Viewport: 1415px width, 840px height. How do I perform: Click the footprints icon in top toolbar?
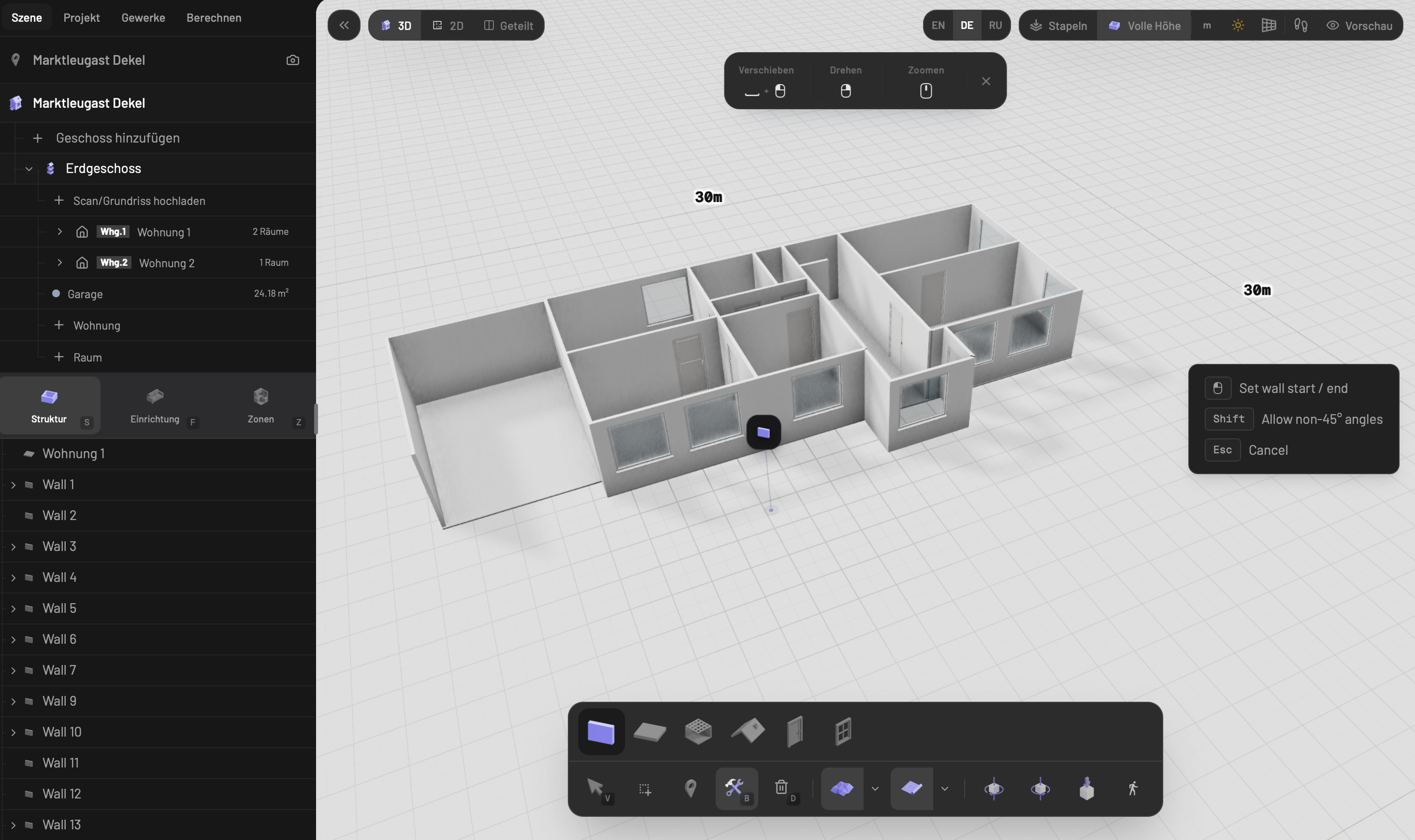point(1300,26)
